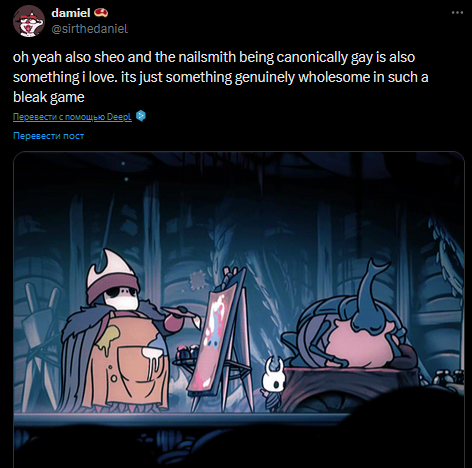Click the paint brush in Sheo's hand
The width and height of the screenshot is (472, 468).
pyautogui.click(x=187, y=317)
